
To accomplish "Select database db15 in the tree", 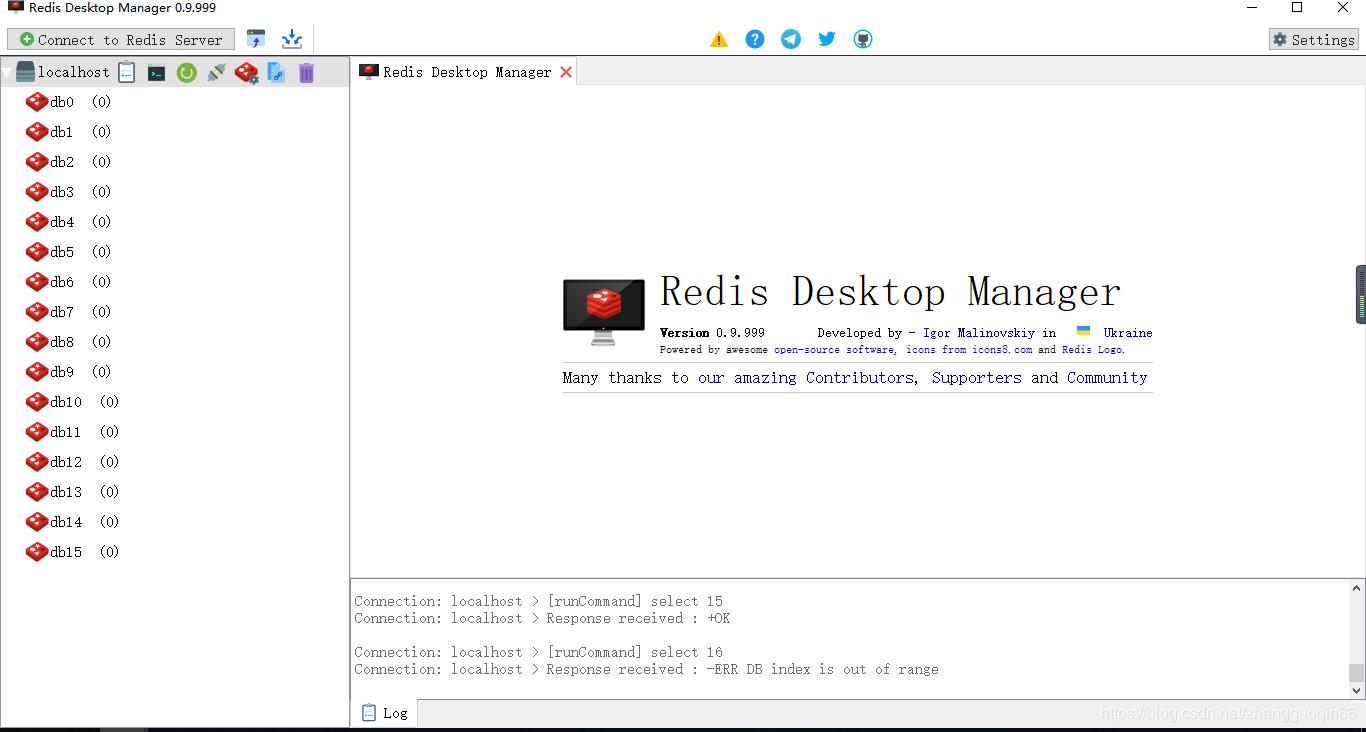I will [x=72, y=552].
